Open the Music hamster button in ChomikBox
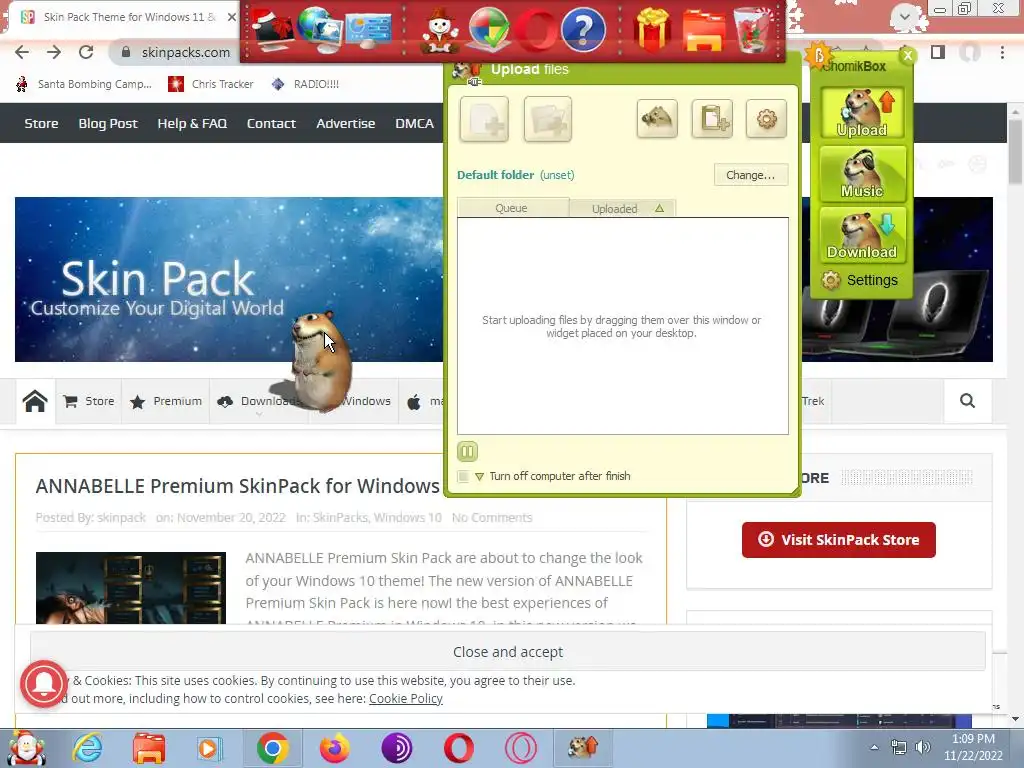Image resolution: width=1024 pixels, height=768 pixels. tap(862, 174)
